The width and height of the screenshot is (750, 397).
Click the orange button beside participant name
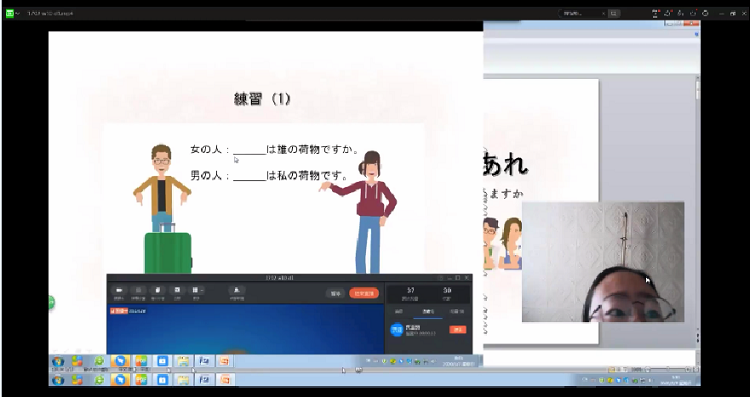(457, 330)
